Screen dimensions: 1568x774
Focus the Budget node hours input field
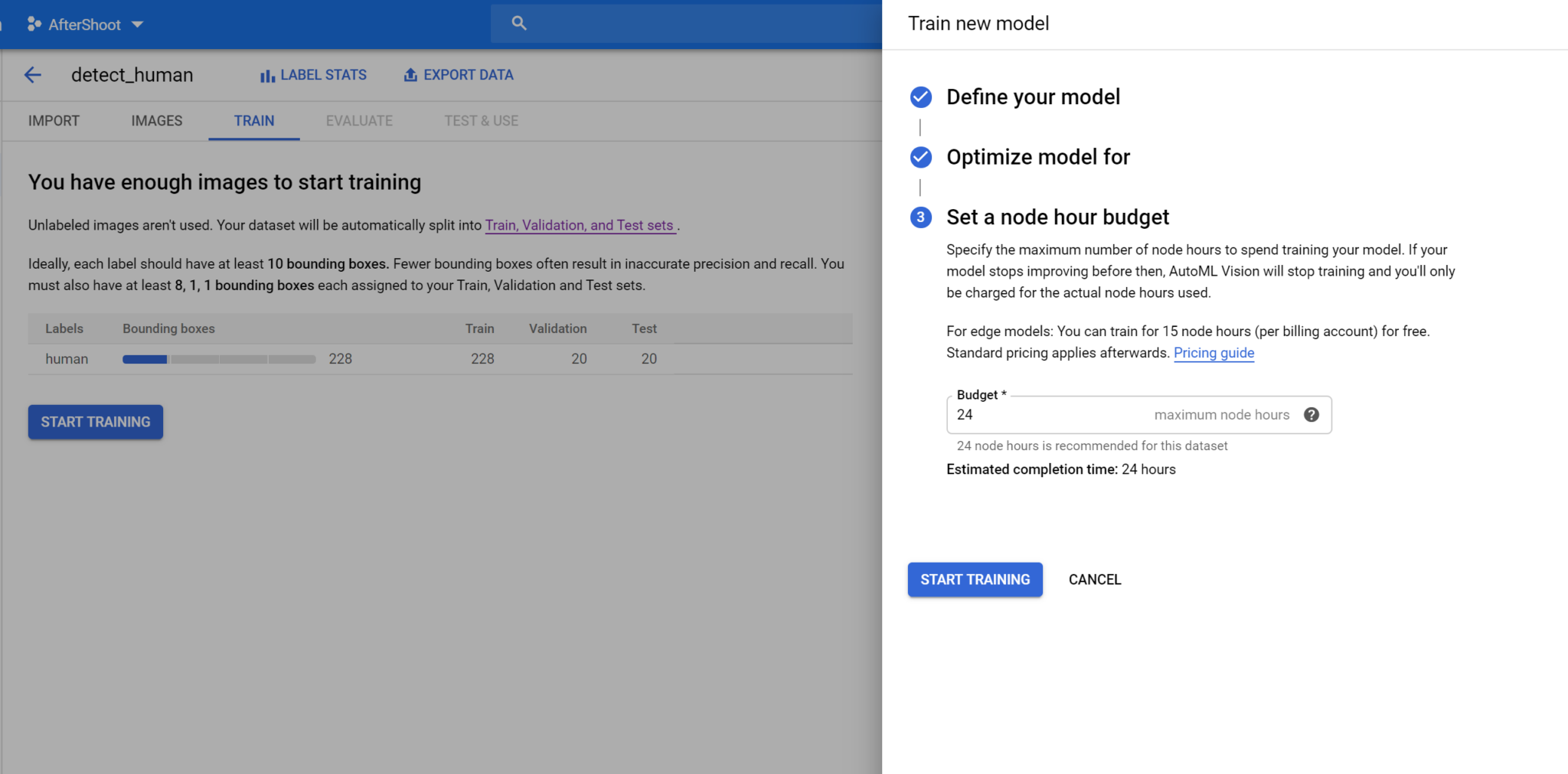(x=1049, y=415)
